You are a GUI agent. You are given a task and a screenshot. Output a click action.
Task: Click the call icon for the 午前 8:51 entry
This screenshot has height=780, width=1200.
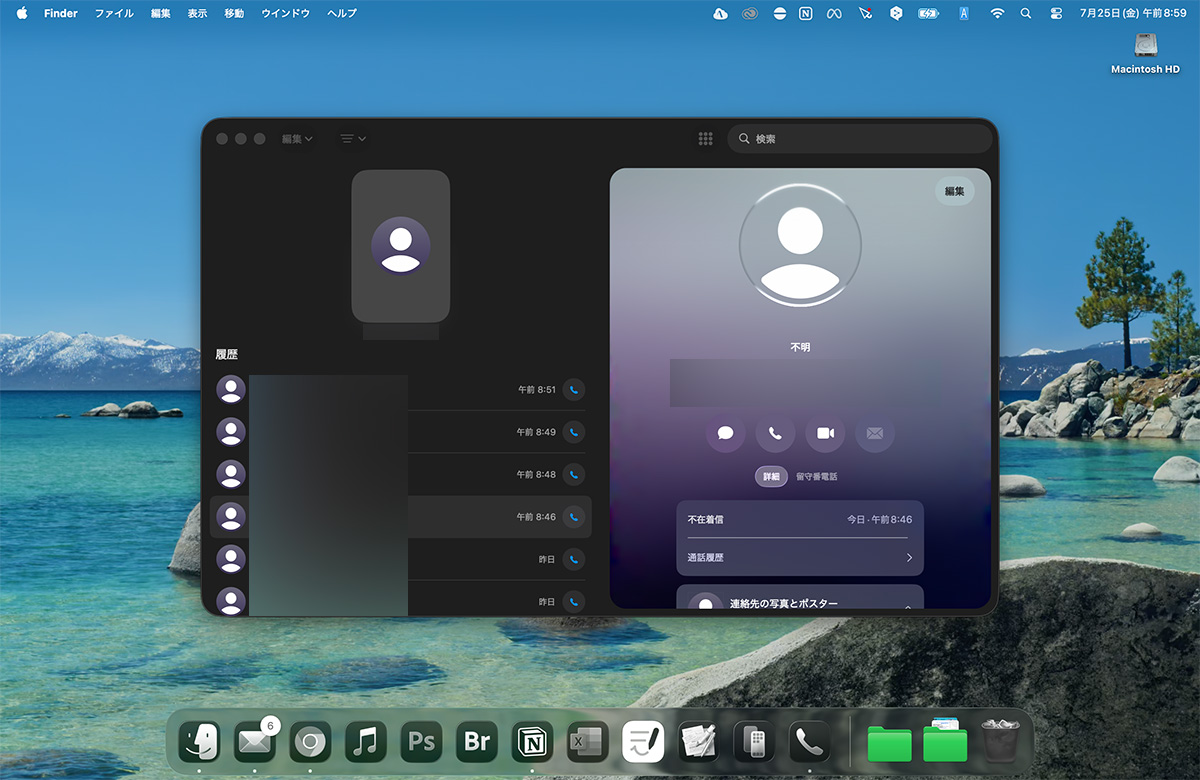(x=573, y=389)
